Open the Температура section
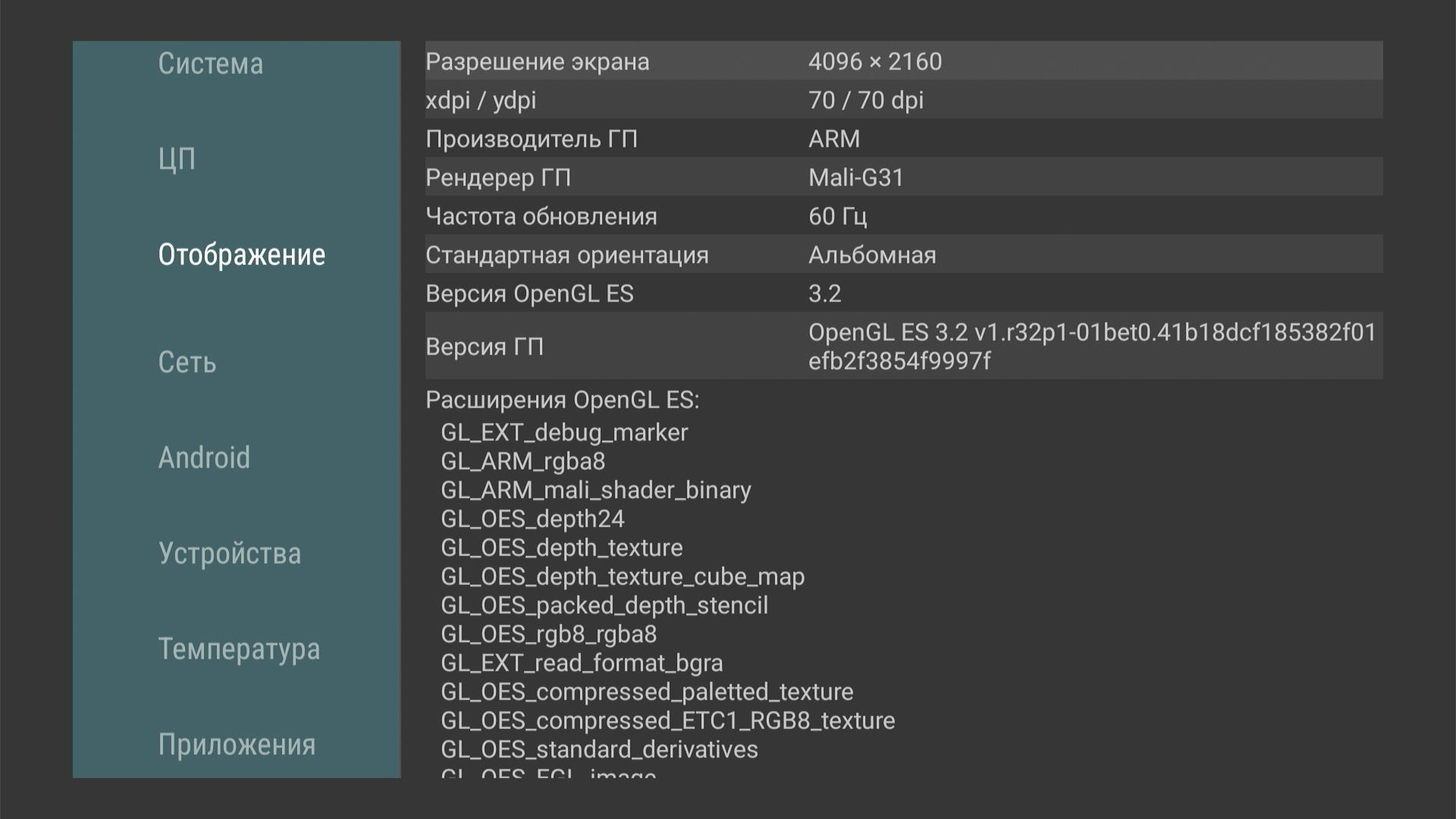 239,649
